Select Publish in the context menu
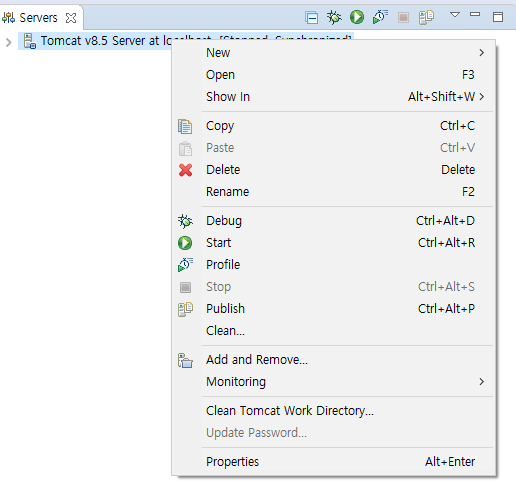The height and width of the screenshot is (494, 516). pyautogui.click(x=334, y=309)
